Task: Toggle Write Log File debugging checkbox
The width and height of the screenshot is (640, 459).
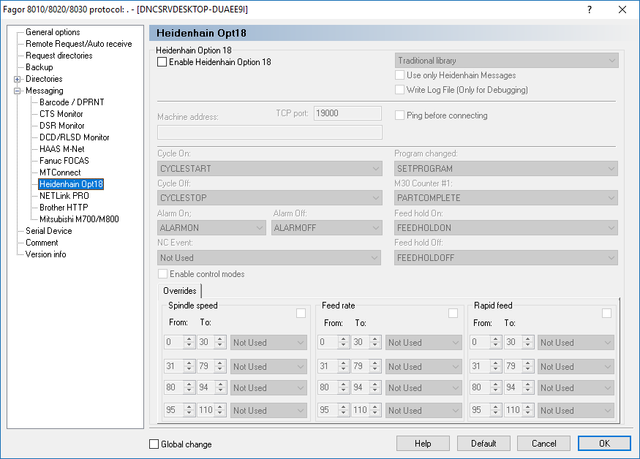Action: (x=400, y=90)
